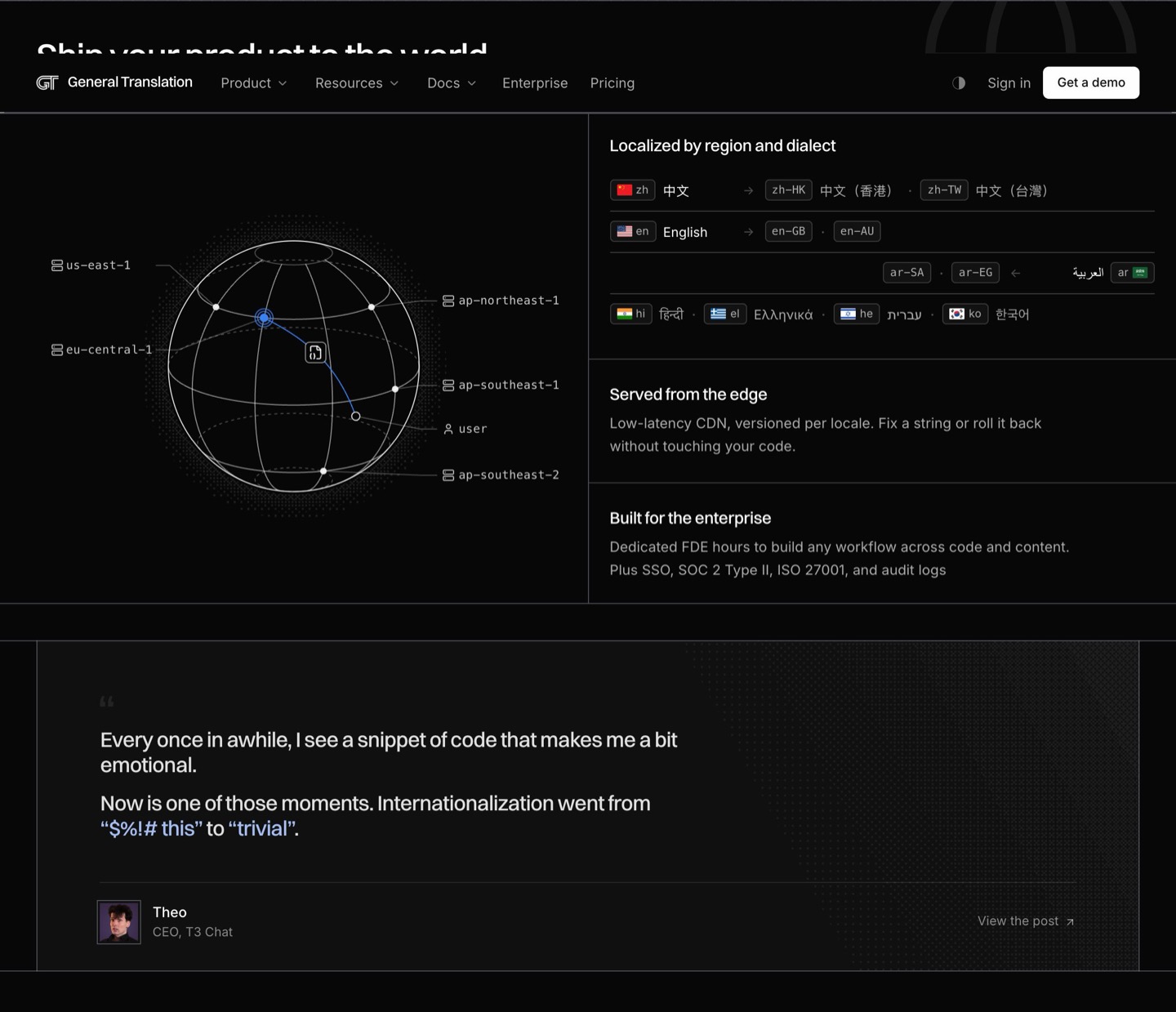Click the ap-southeast-1 server icon

pos(448,386)
